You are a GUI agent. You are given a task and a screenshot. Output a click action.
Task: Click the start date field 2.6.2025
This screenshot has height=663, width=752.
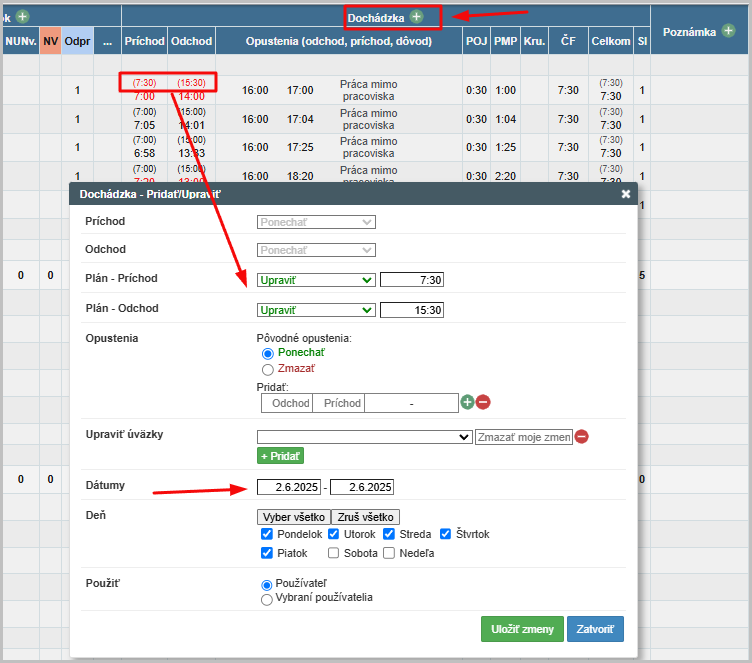(x=289, y=487)
